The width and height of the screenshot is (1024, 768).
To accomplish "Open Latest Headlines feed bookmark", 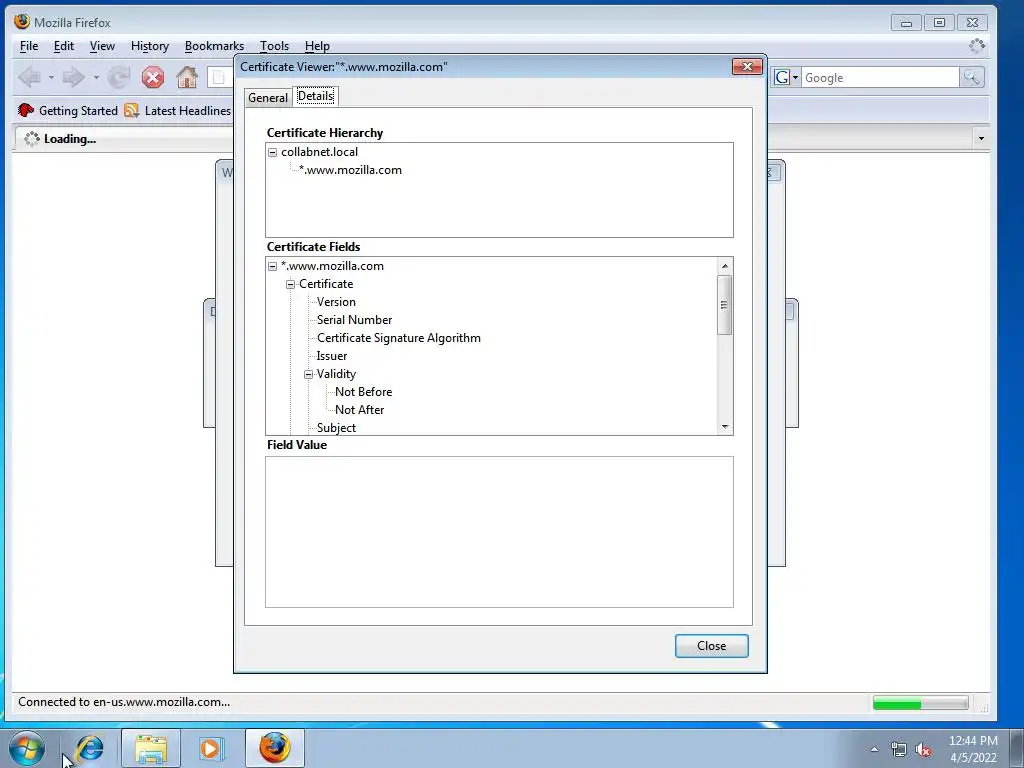I will point(178,110).
